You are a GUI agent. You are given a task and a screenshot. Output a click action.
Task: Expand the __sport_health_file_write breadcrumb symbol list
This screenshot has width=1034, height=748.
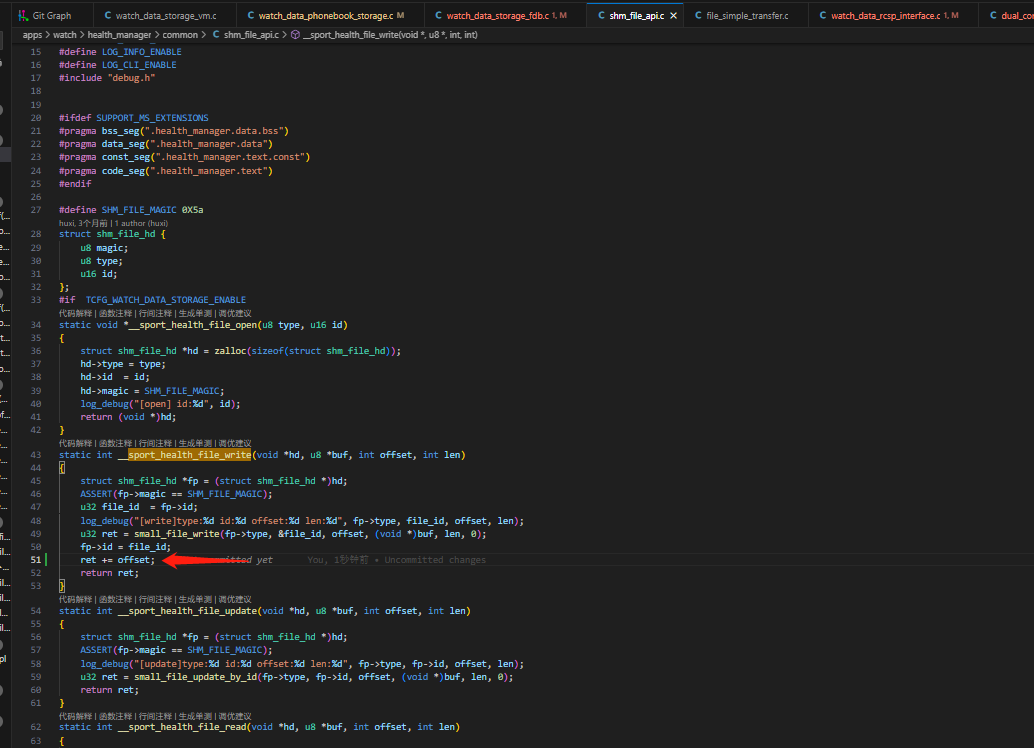point(390,35)
